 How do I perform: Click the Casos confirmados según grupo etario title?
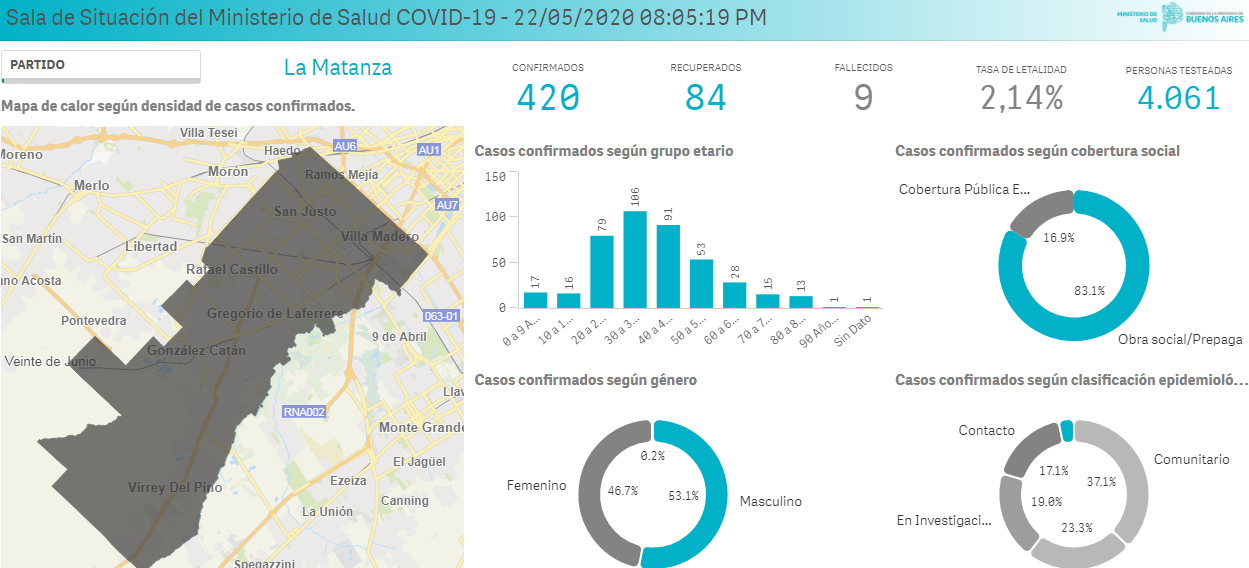[x=604, y=151]
